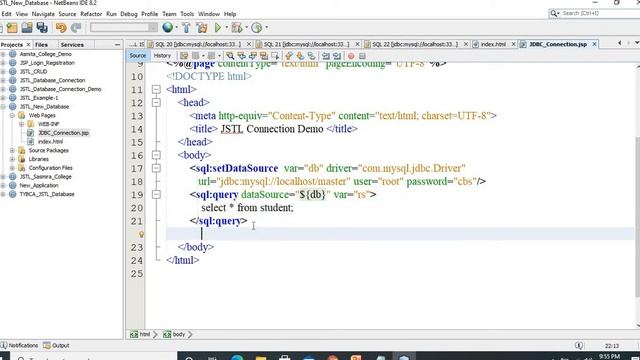This screenshot has height=360, width=640.
Task: Collapse sql:setDataSource fold on line 17
Action: coord(156,168)
